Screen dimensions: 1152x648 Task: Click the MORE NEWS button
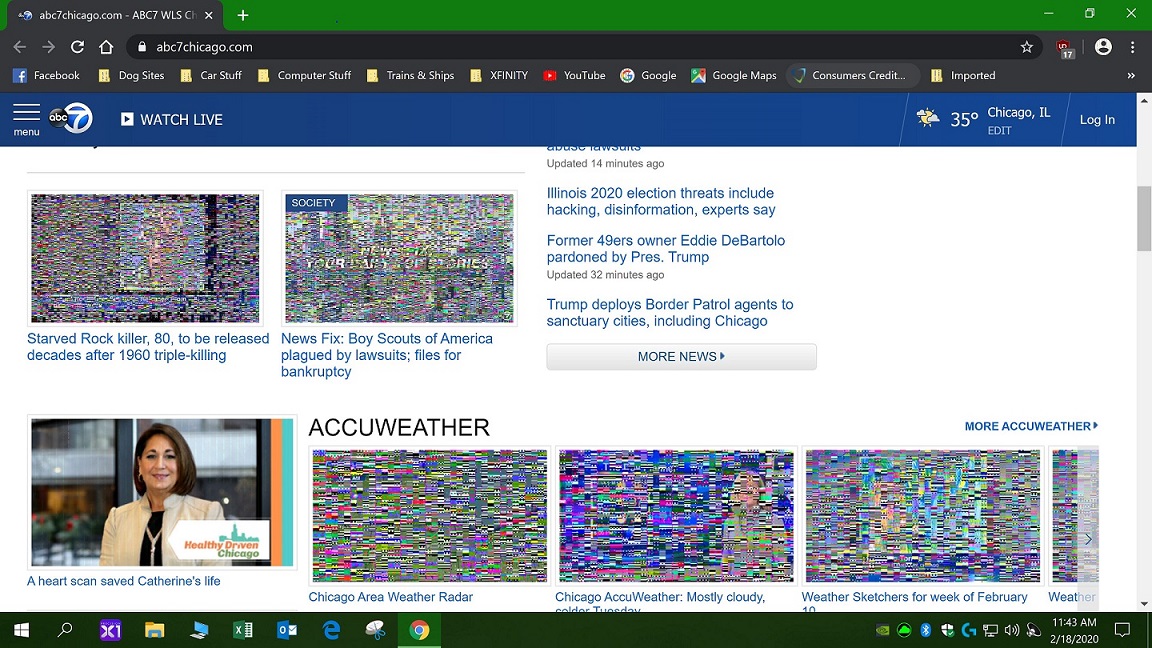(681, 356)
